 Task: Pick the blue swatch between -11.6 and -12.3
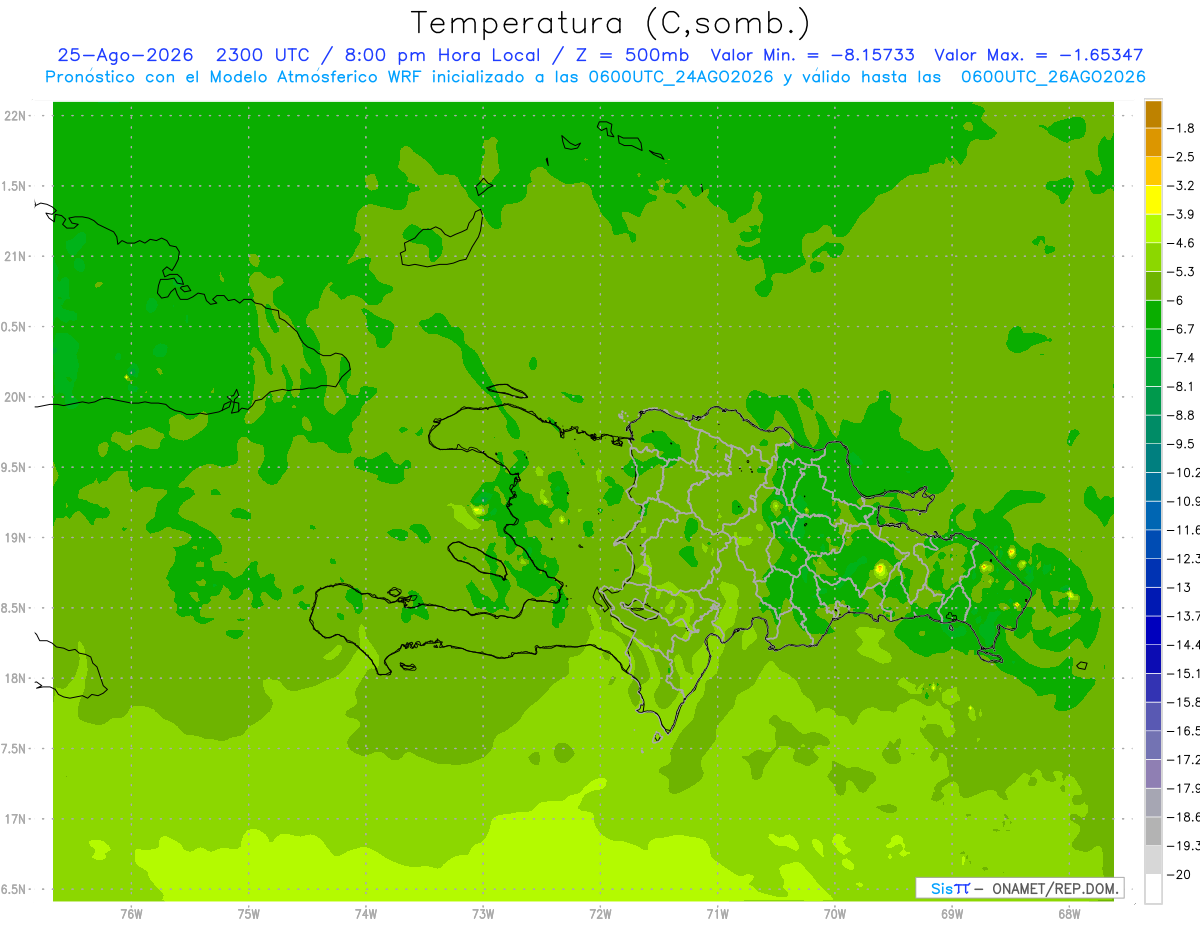point(1153,544)
